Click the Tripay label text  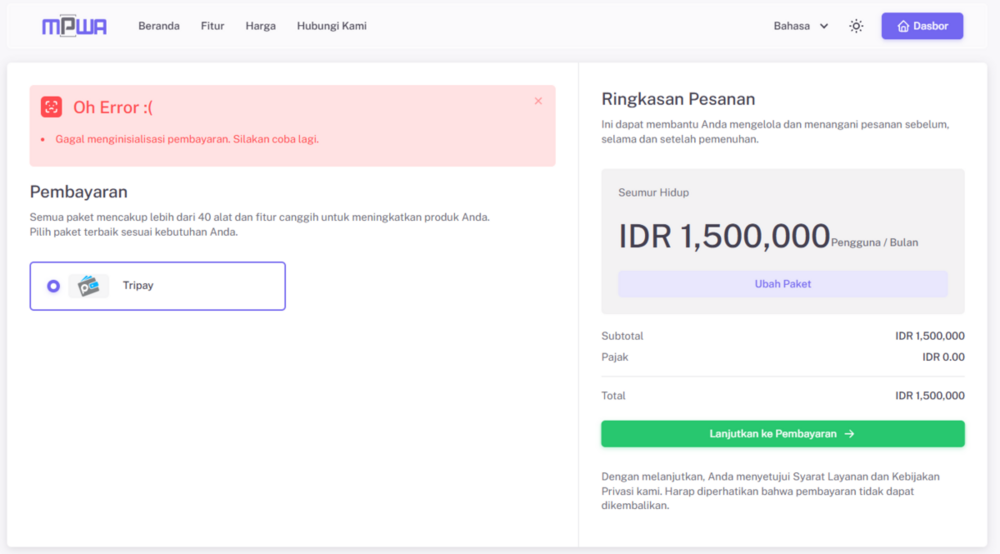[x=138, y=286]
